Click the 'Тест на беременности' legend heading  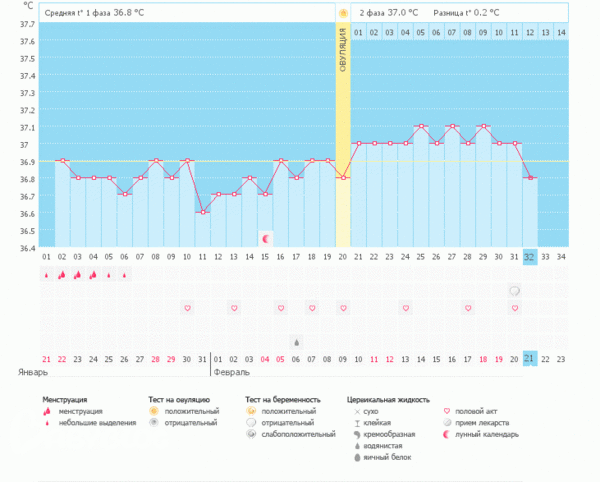click(283, 398)
